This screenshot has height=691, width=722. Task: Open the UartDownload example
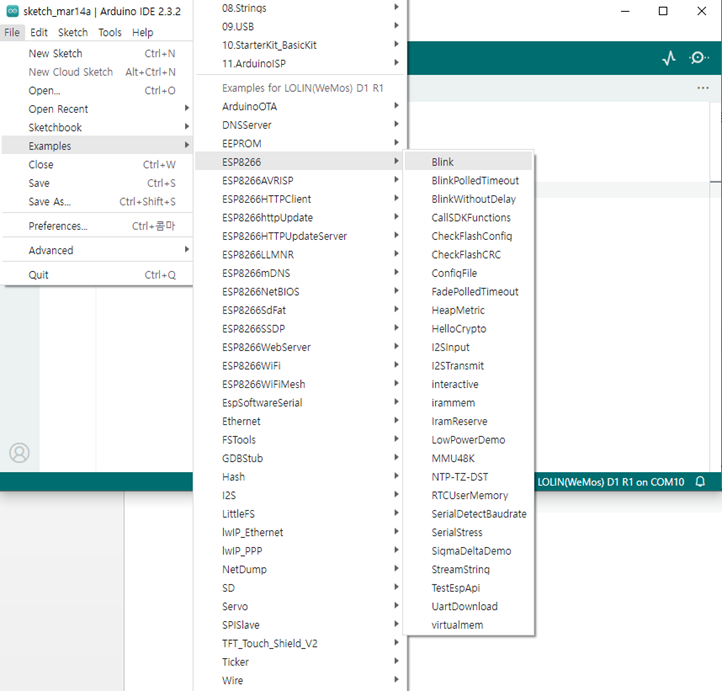(468, 606)
